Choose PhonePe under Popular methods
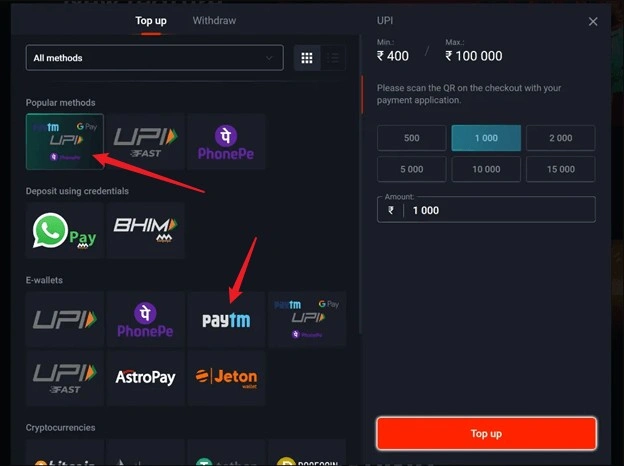Screen dimensions: 624x466 pyautogui.click(x=226, y=142)
